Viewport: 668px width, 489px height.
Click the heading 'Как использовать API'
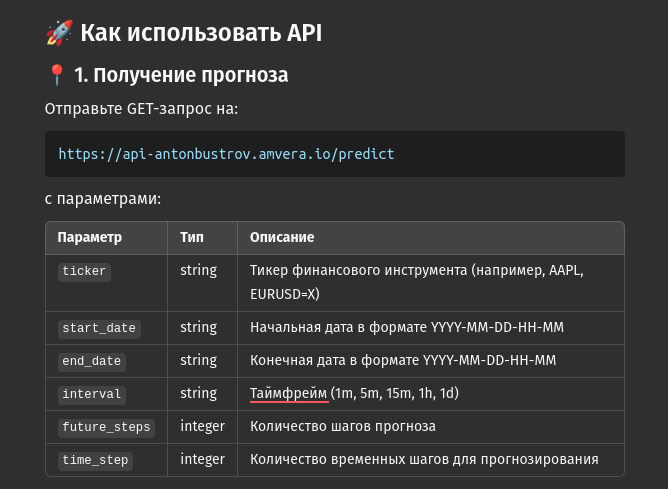coord(201,33)
